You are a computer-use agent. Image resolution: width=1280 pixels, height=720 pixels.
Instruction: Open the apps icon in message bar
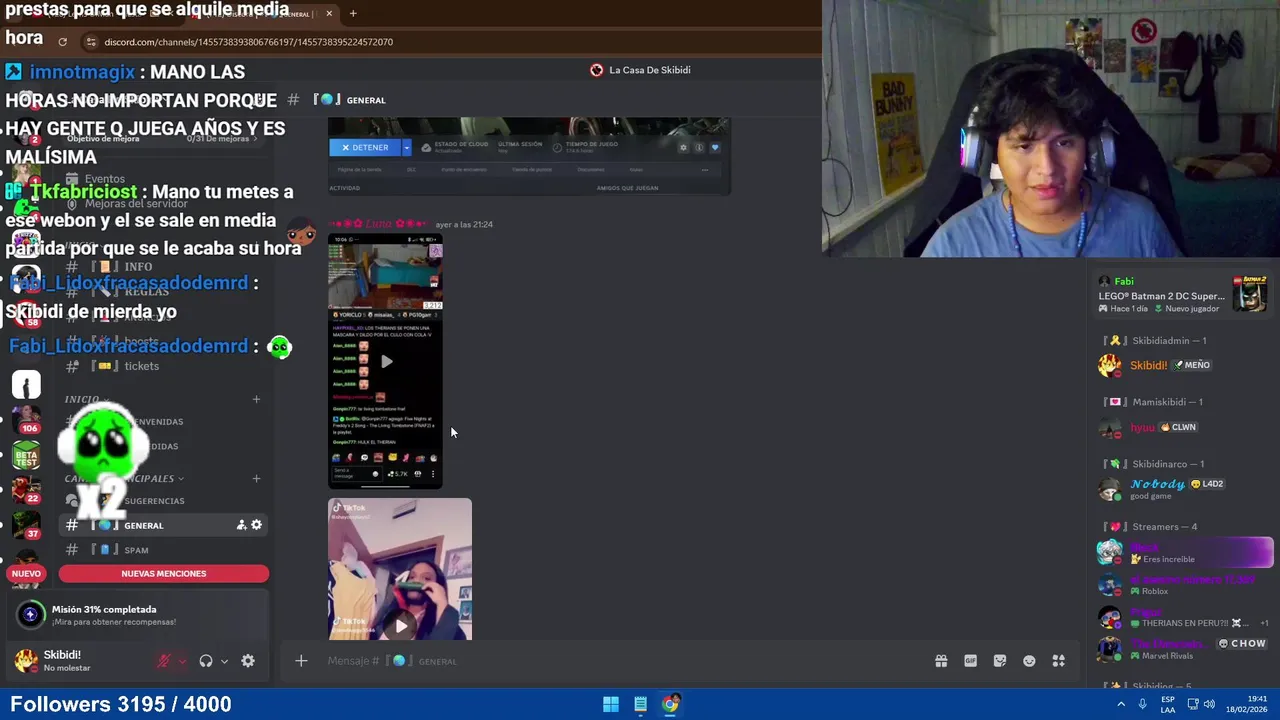click(1059, 661)
